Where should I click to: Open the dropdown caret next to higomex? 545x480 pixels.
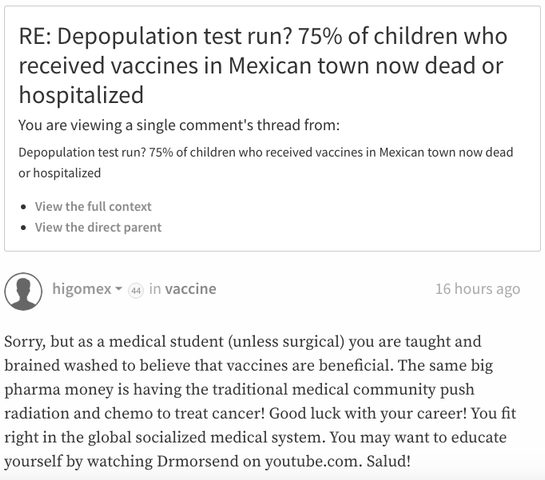click(x=119, y=289)
